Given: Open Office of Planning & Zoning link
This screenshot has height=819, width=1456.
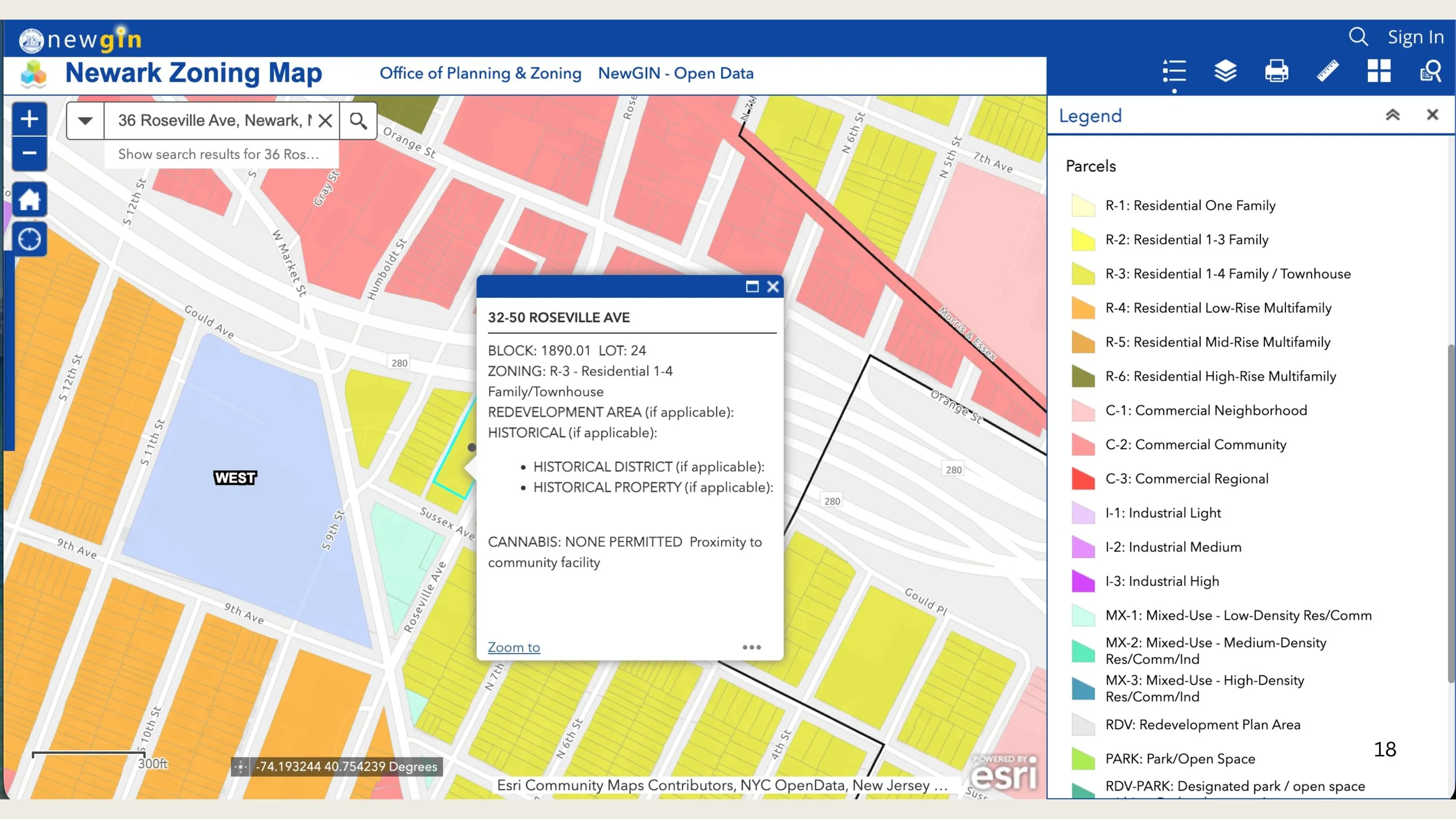Looking at the screenshot, I should (480, 73).
